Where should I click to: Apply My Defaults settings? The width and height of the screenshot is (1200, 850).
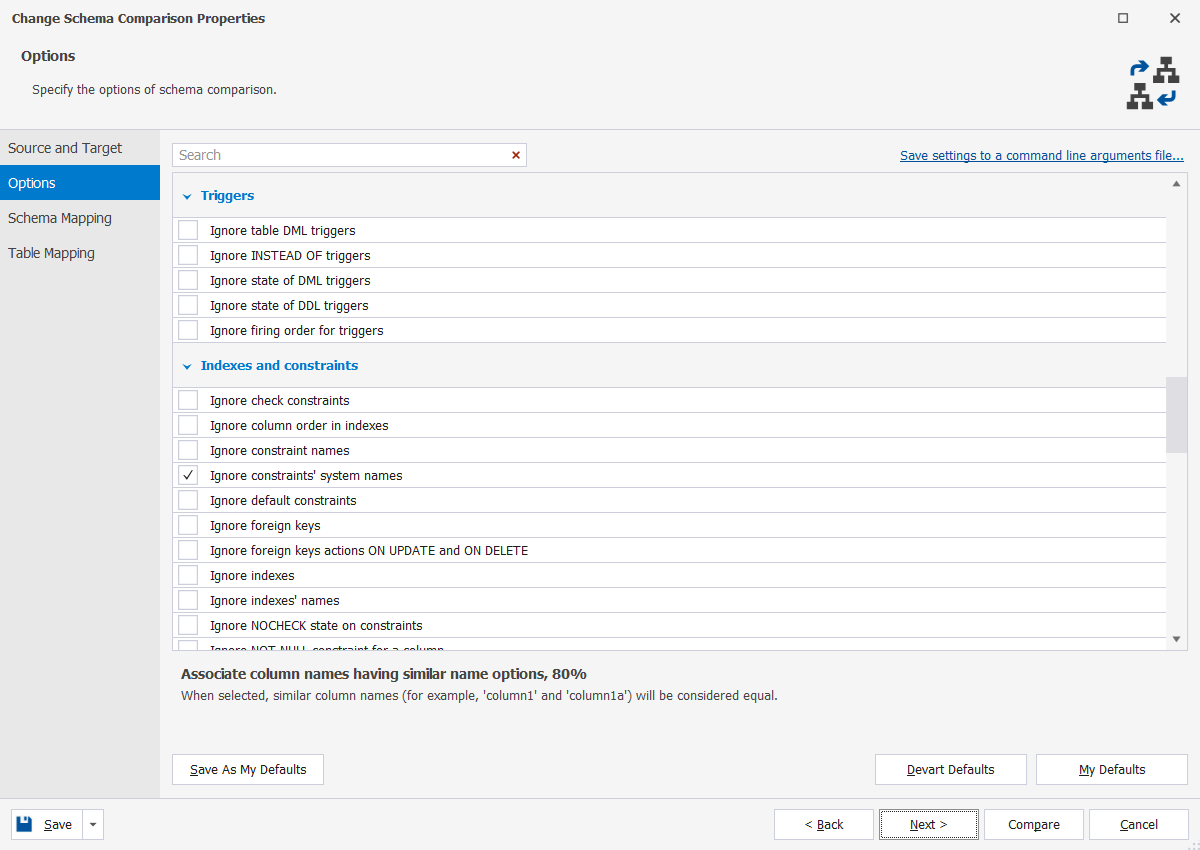click(x=1111, y=769)
